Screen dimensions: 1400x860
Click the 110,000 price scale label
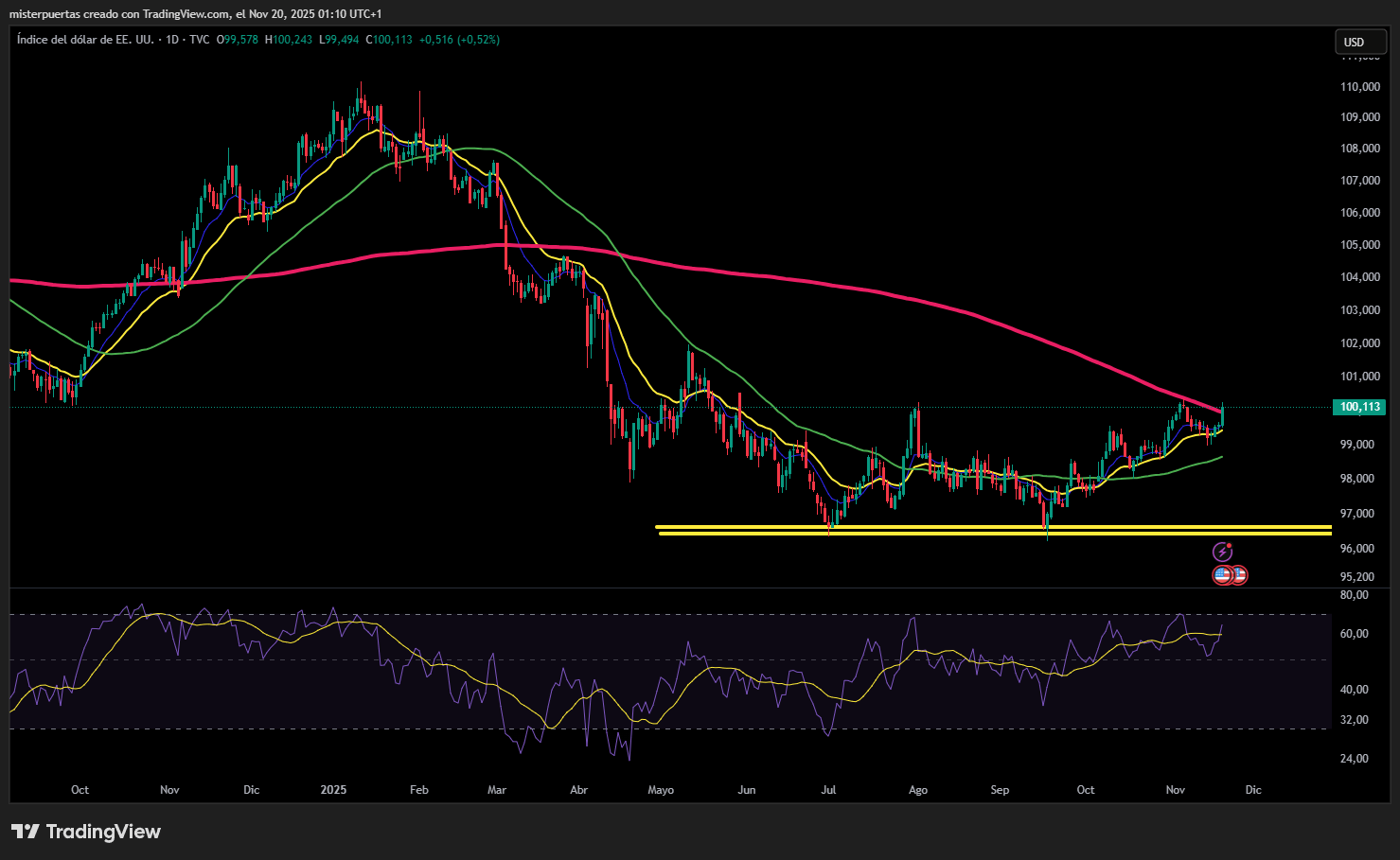(x=1359, y=86)
